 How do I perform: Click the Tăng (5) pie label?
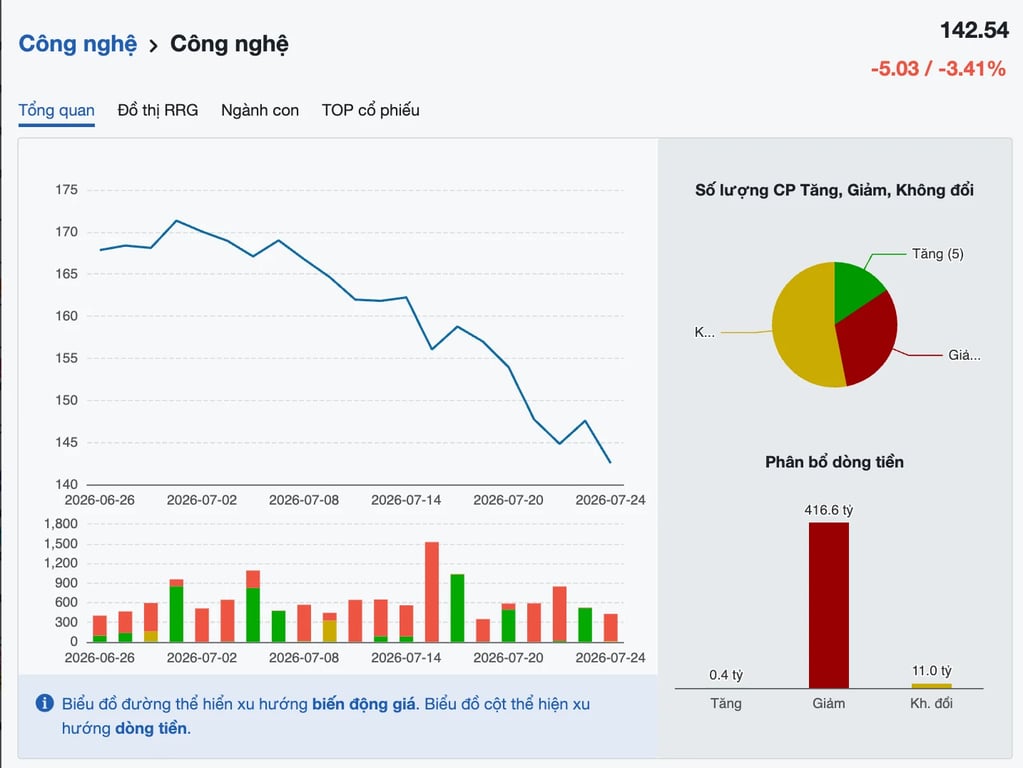tap(938, 254)
